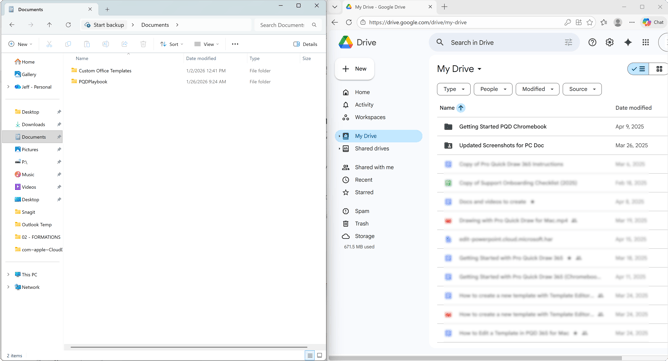Click the Paste icon in File Explorer
This screenshot has width=668, height=361.
[x=87, y=44]
